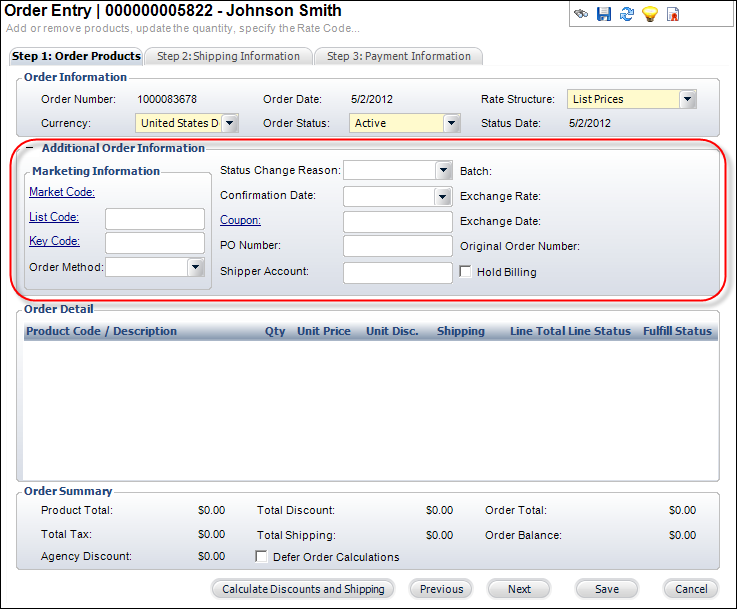Collapse the Additional Order Information section
This screenshot has width=737, height=609.
[x=29, y=148]
